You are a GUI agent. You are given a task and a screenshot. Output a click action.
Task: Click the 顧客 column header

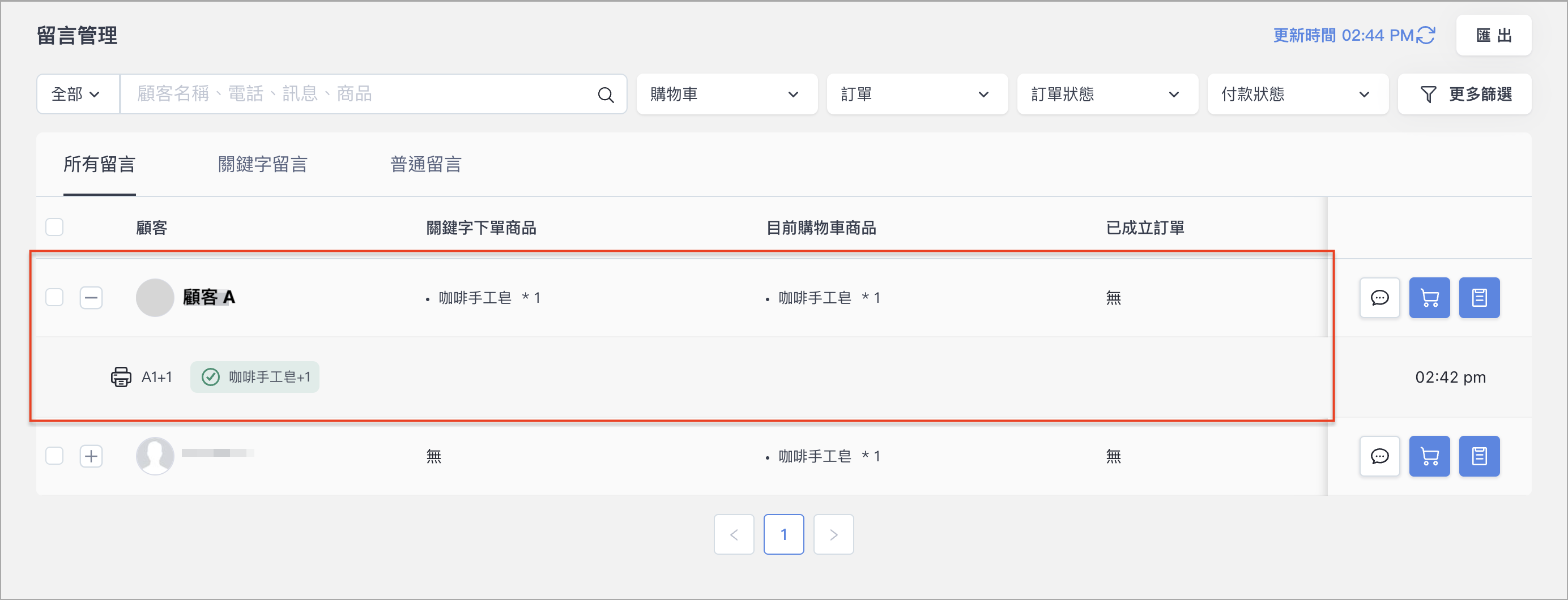(152, 228)
